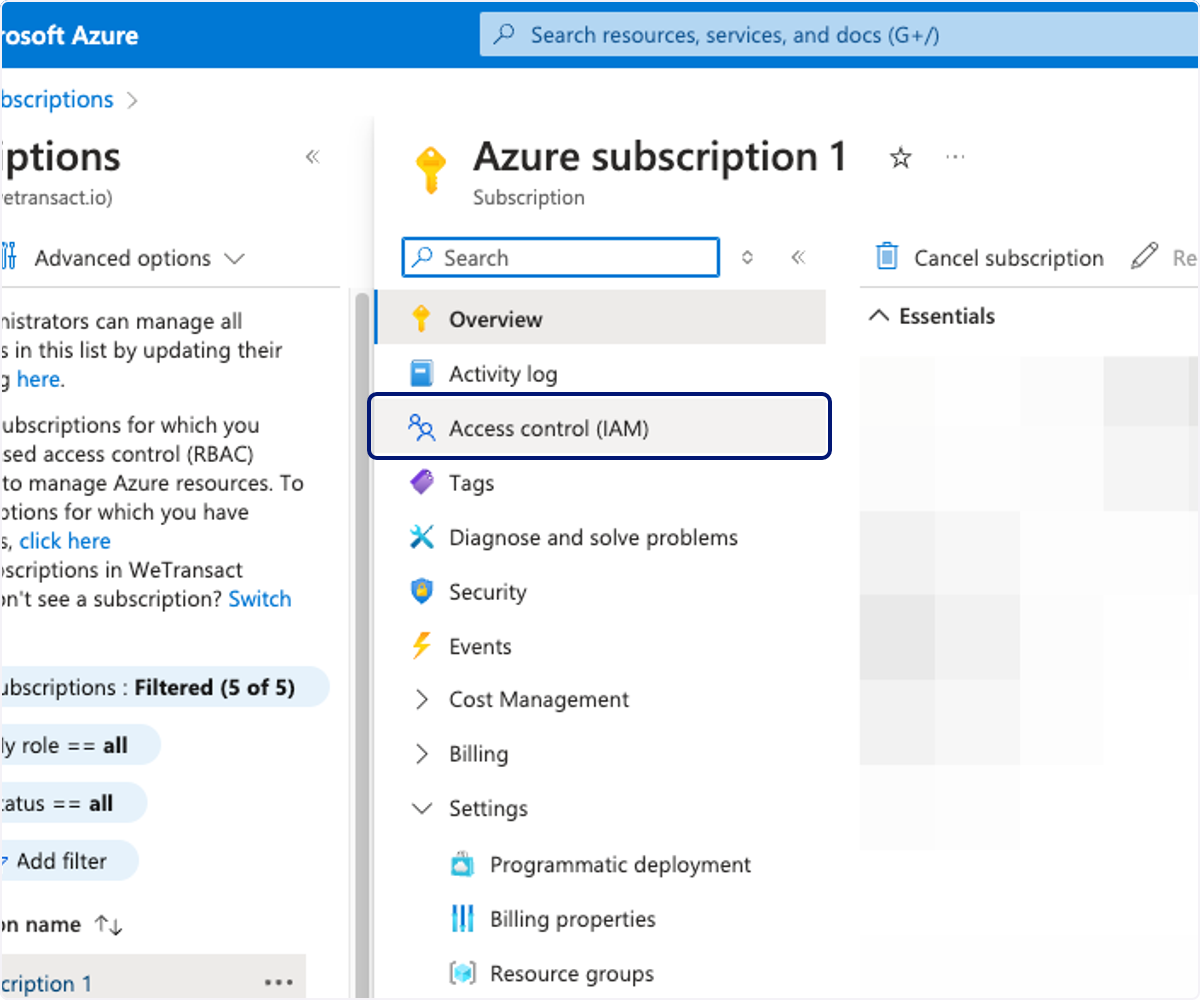This screenshot has width=1200, height=1000.
Task: Click the 'click here' link
Action: tap(65, 541)
